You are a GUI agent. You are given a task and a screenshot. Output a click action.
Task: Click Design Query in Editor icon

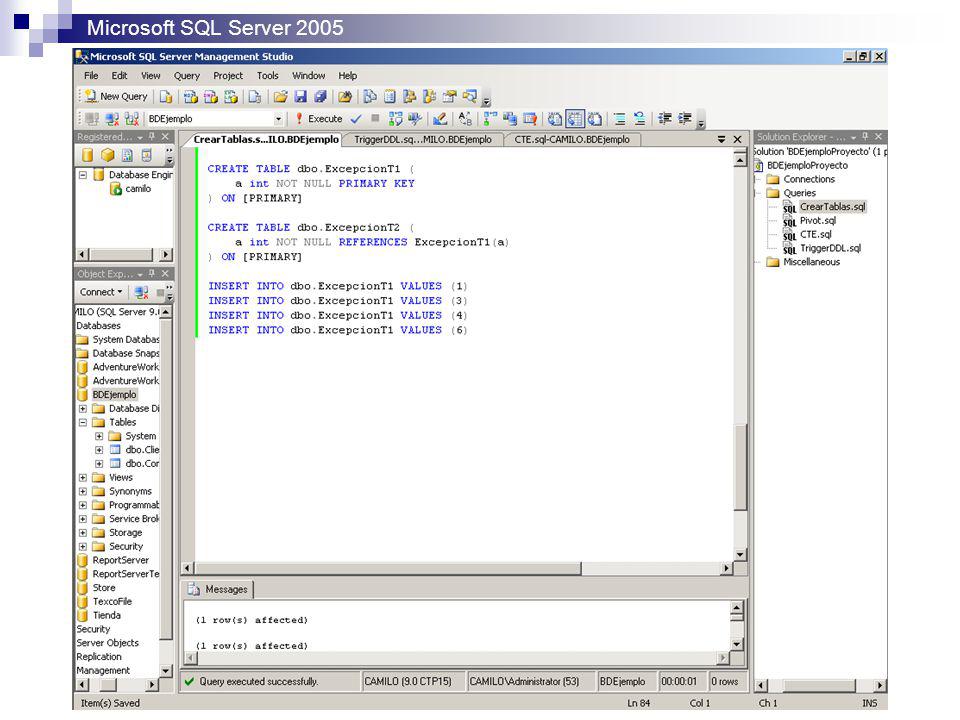coord(440,119)
